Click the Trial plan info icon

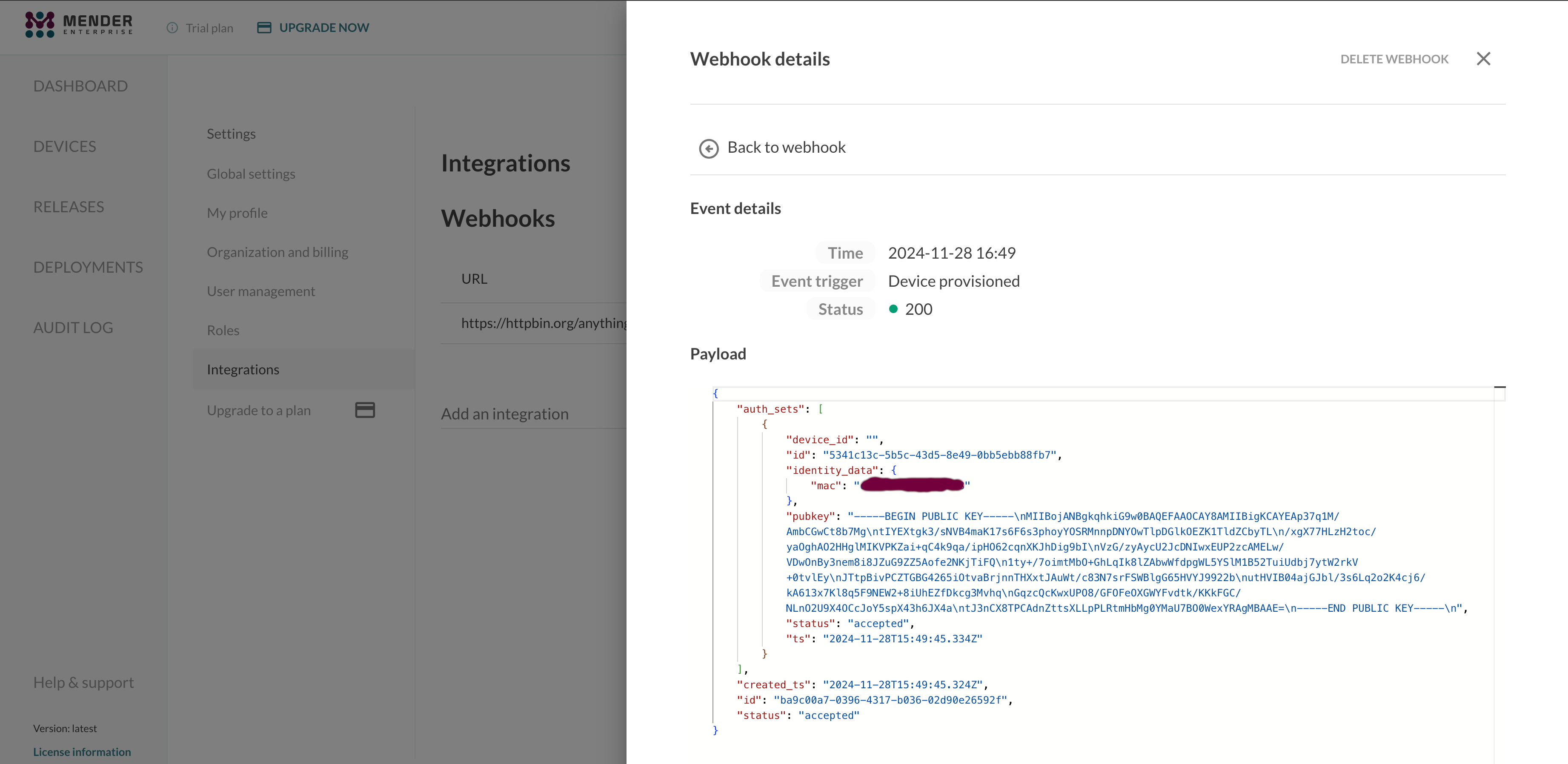172,28
